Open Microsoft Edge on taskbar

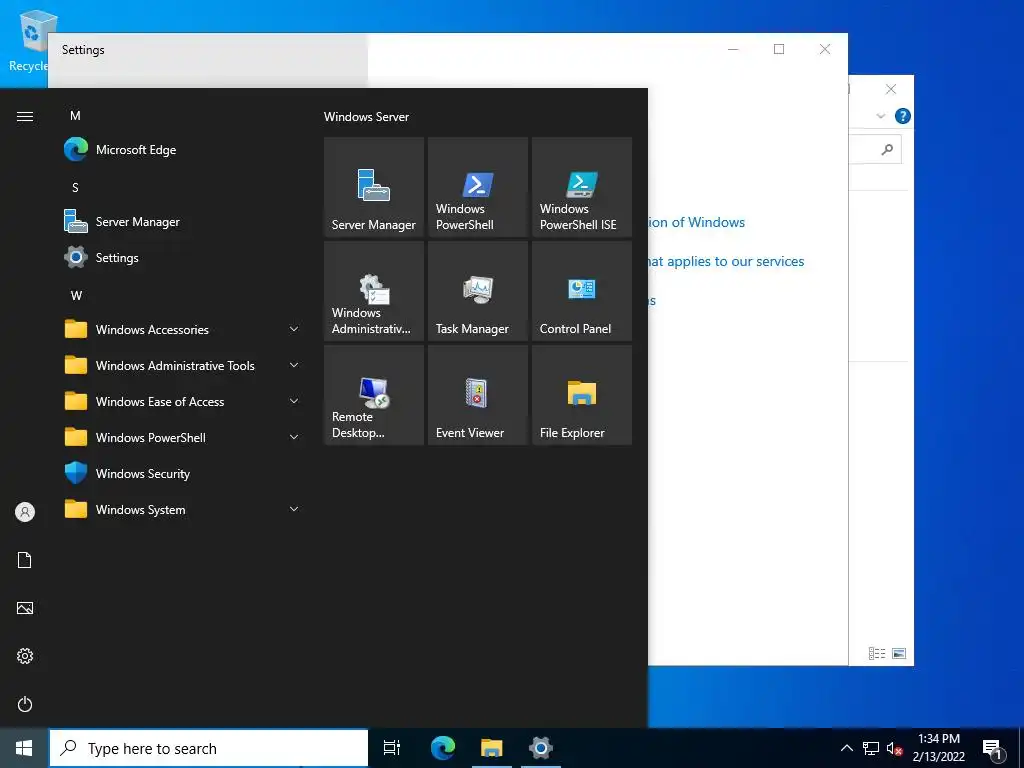point(443,748)
